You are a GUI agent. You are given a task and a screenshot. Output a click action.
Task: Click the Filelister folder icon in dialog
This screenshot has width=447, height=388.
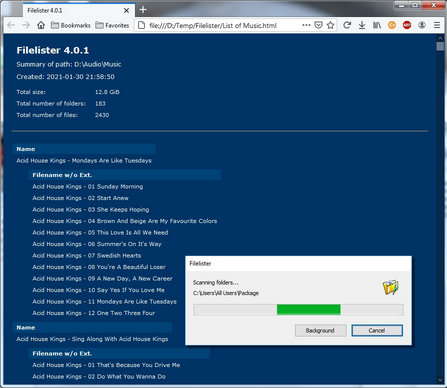click(390, 287)
